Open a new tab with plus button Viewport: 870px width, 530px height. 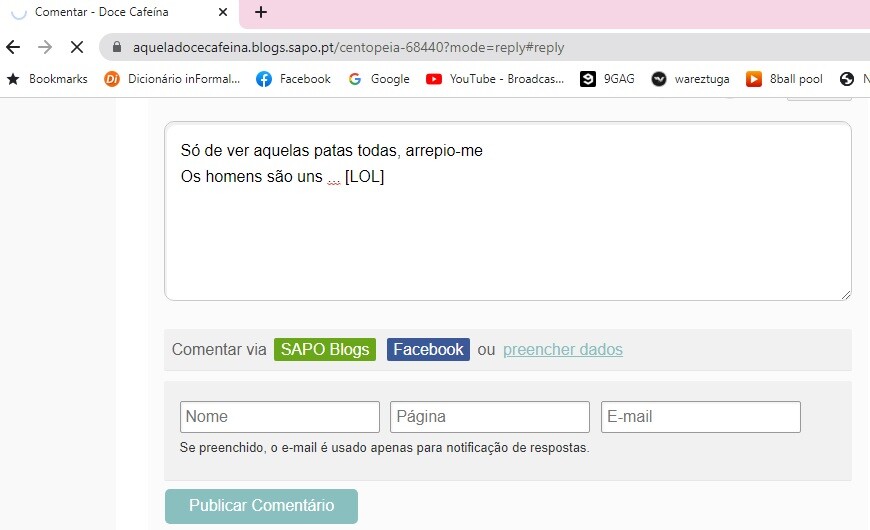261,12
